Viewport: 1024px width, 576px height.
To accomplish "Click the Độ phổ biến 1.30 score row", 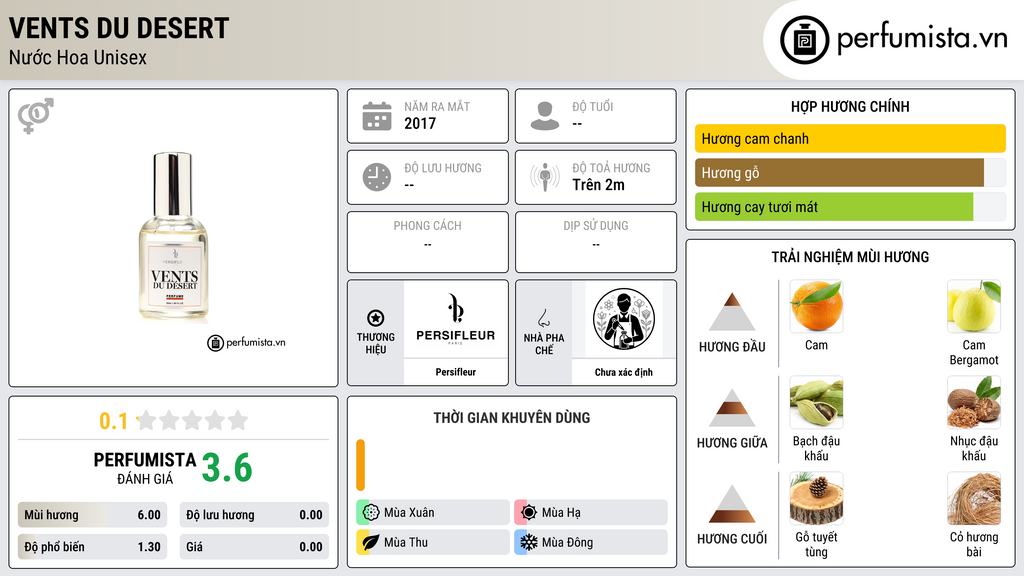I will pos(92,547).
